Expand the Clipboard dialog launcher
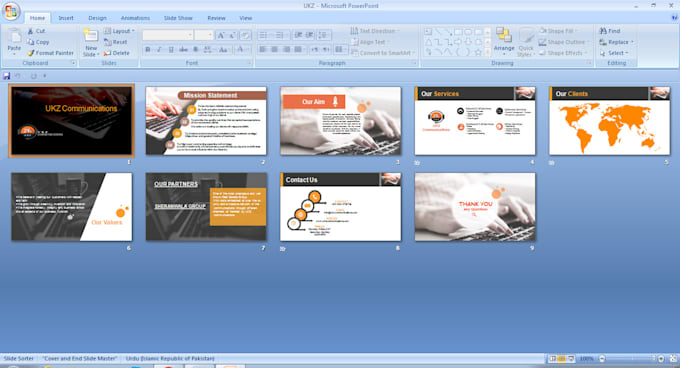680x368 pixels. click(73, 63)
